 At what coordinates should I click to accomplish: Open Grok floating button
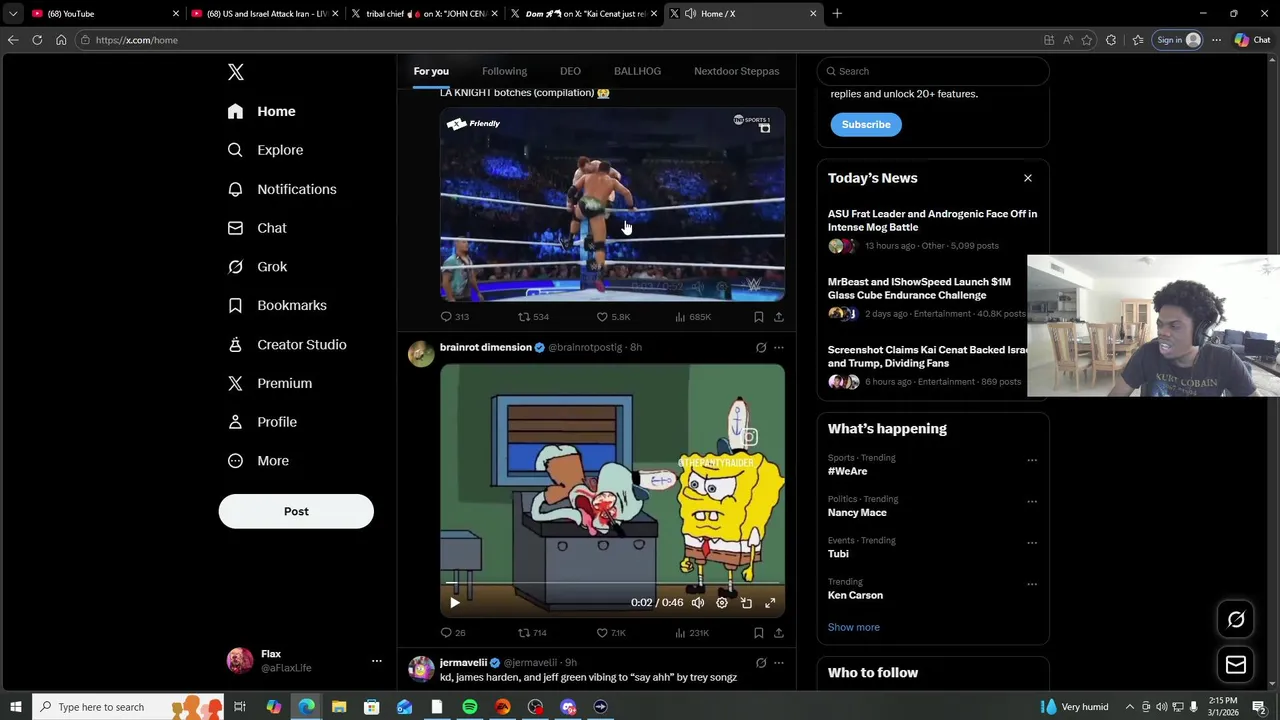pos(1236,619)
